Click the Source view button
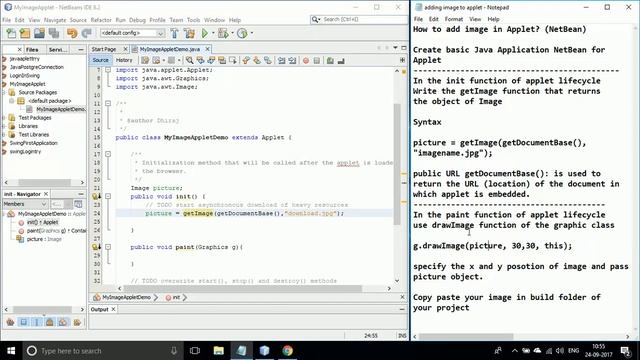Screen dimensions: 640x360 [x=100, y=60]
